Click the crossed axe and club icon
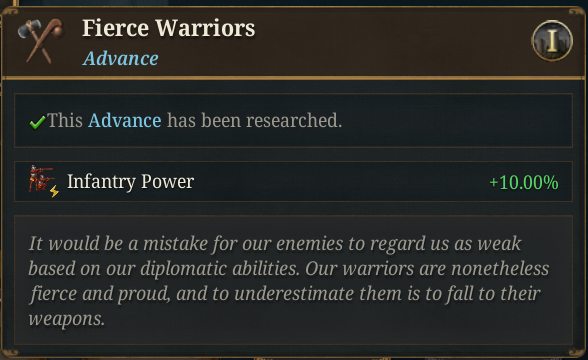This screenshot has width=588, height=360. [40, 40]
